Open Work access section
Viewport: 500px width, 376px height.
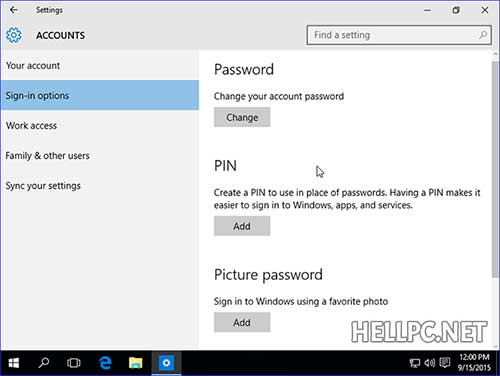[x=100, y=126]
